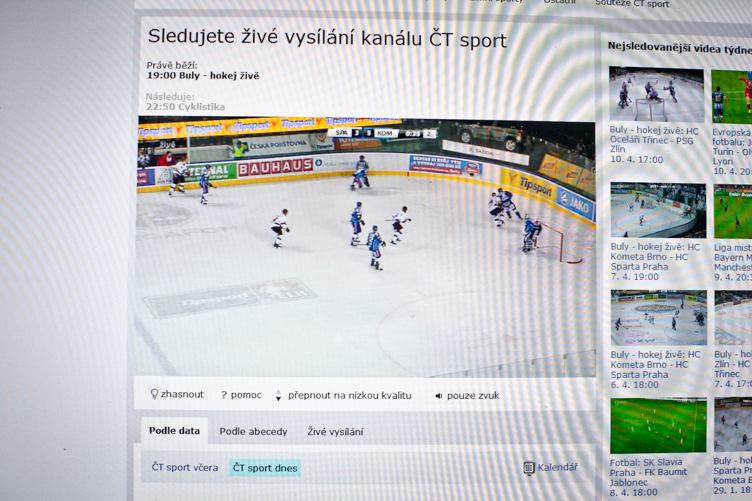The width and height of the screenshot is (752, 501).
Task: Toggle přepnout na nízkou kvalitu
Action: [x=350, y=396]
